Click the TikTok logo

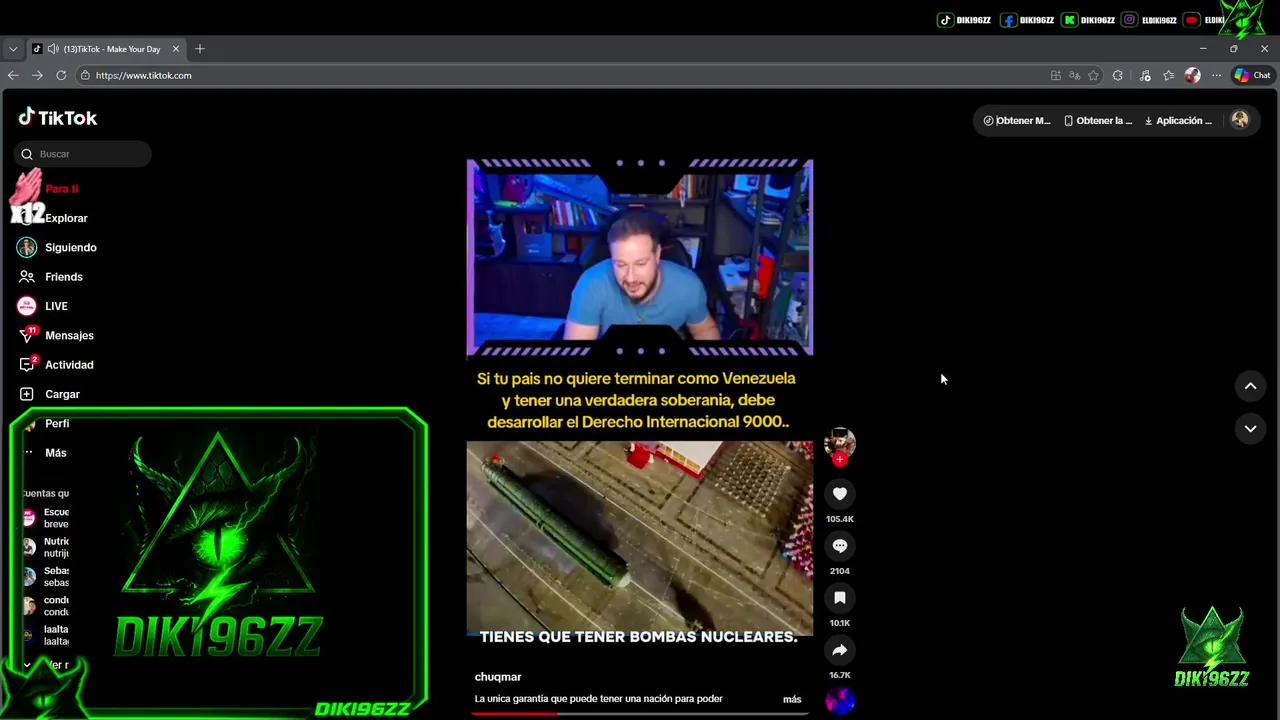click(x=58, y=117)
